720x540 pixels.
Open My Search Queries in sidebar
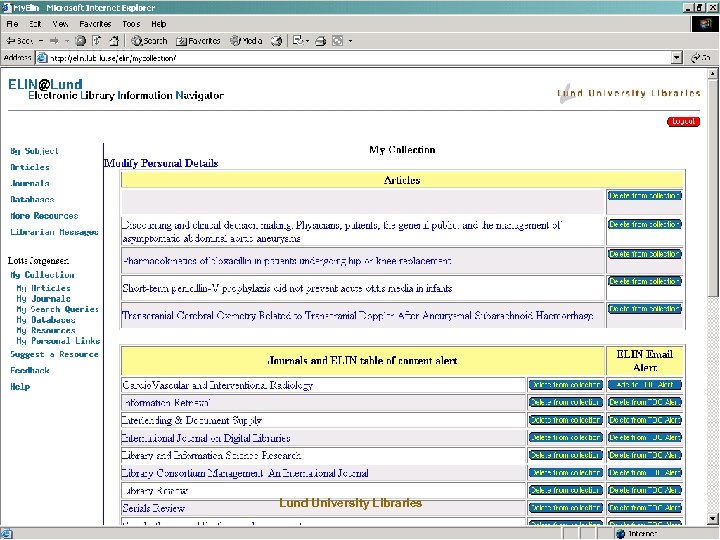coord(57,309)
